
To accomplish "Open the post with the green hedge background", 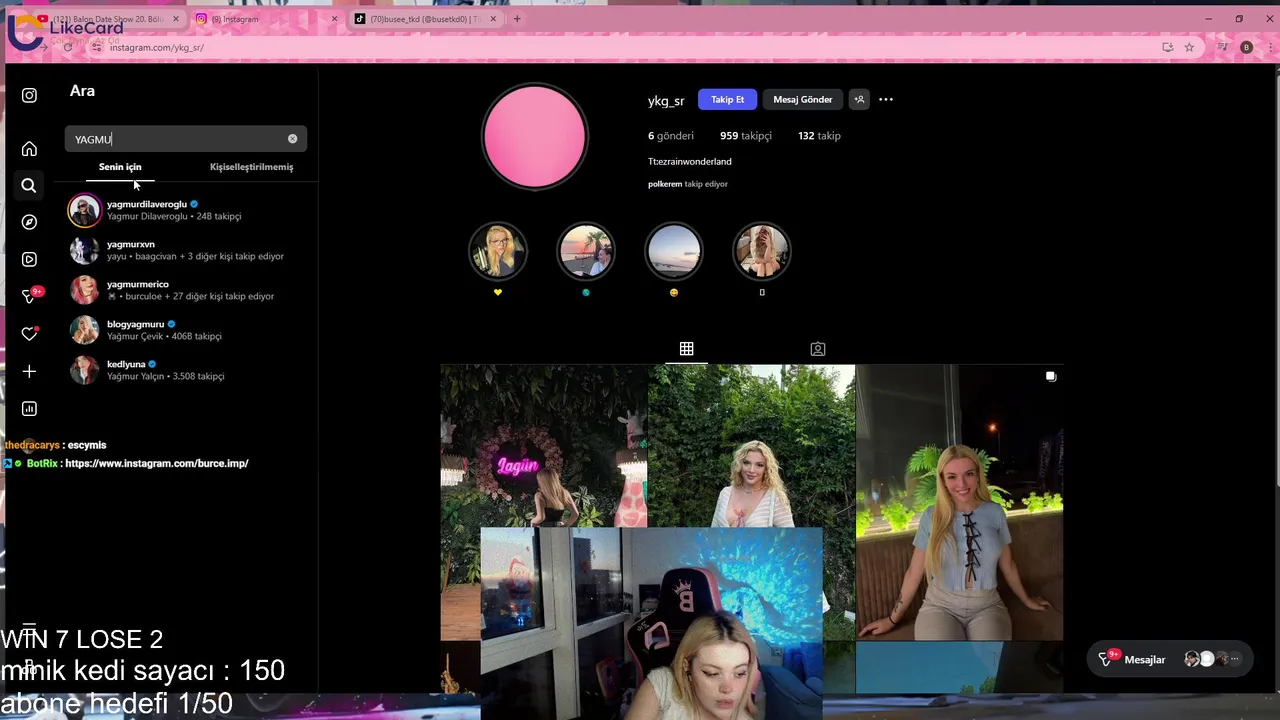I will pyautogui.click(x=751, y=445).
